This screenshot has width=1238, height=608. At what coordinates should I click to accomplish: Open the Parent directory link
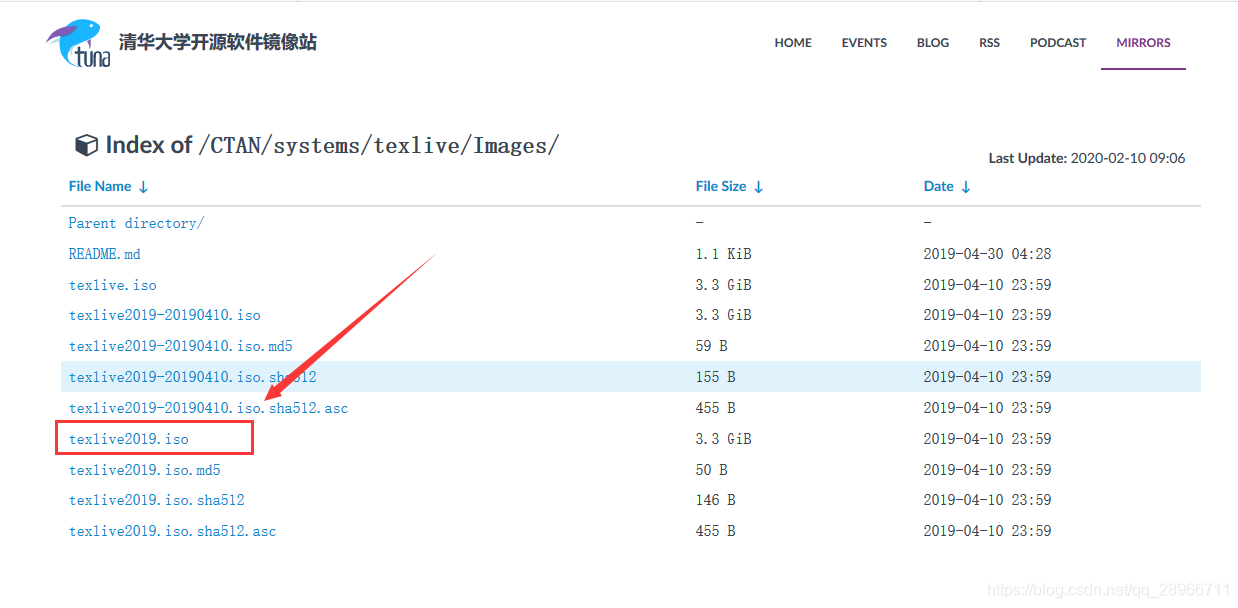tap(136, 223)
